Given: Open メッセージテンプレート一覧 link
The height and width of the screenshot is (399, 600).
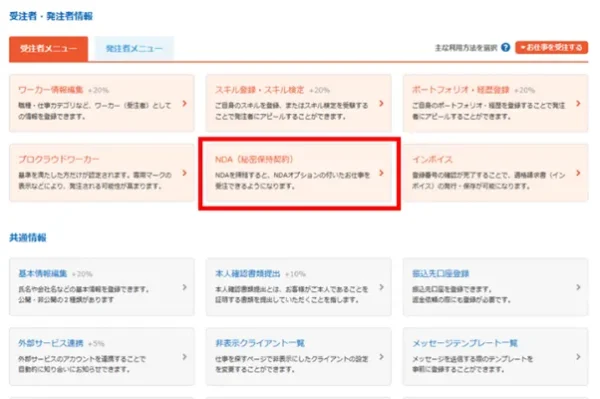Looking at the screenshot, I should click(x=465, y=343).
